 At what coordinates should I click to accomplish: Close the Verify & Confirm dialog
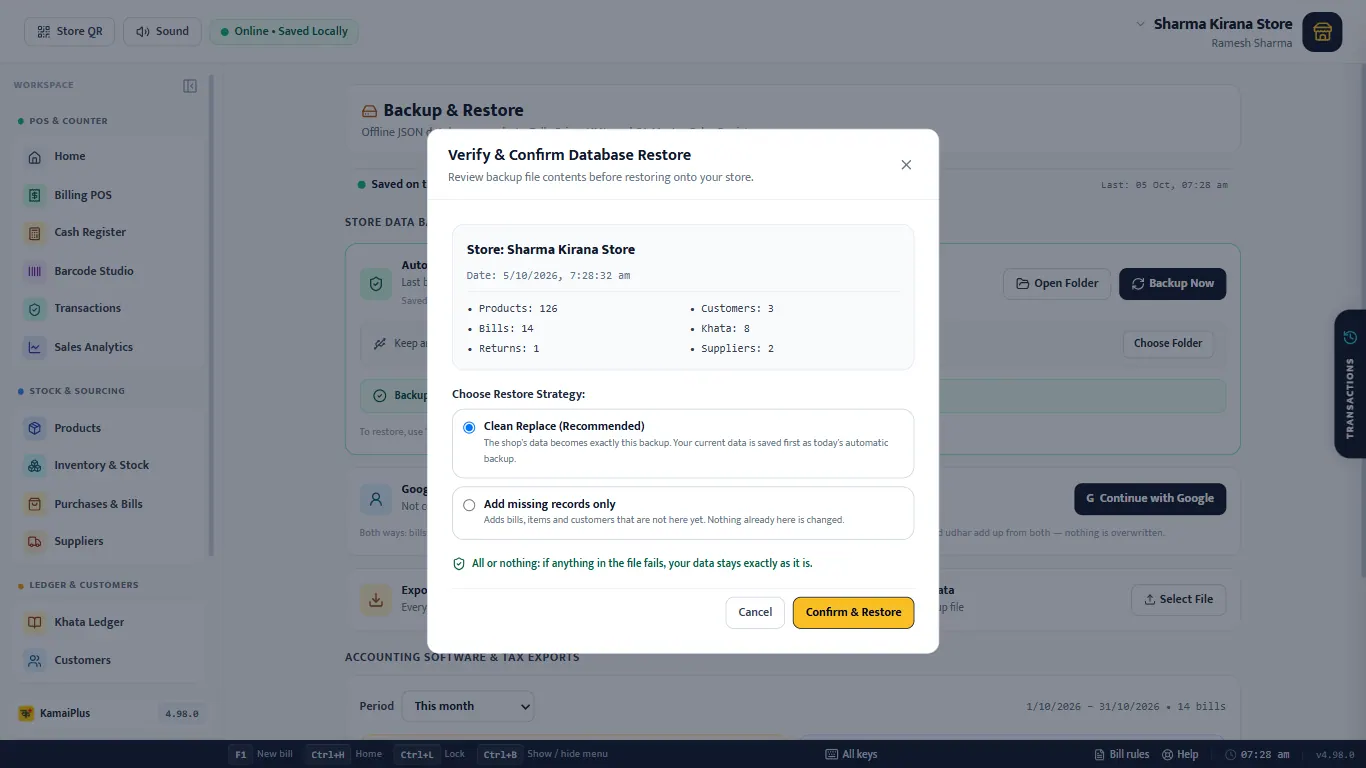[x=906, y=165]
